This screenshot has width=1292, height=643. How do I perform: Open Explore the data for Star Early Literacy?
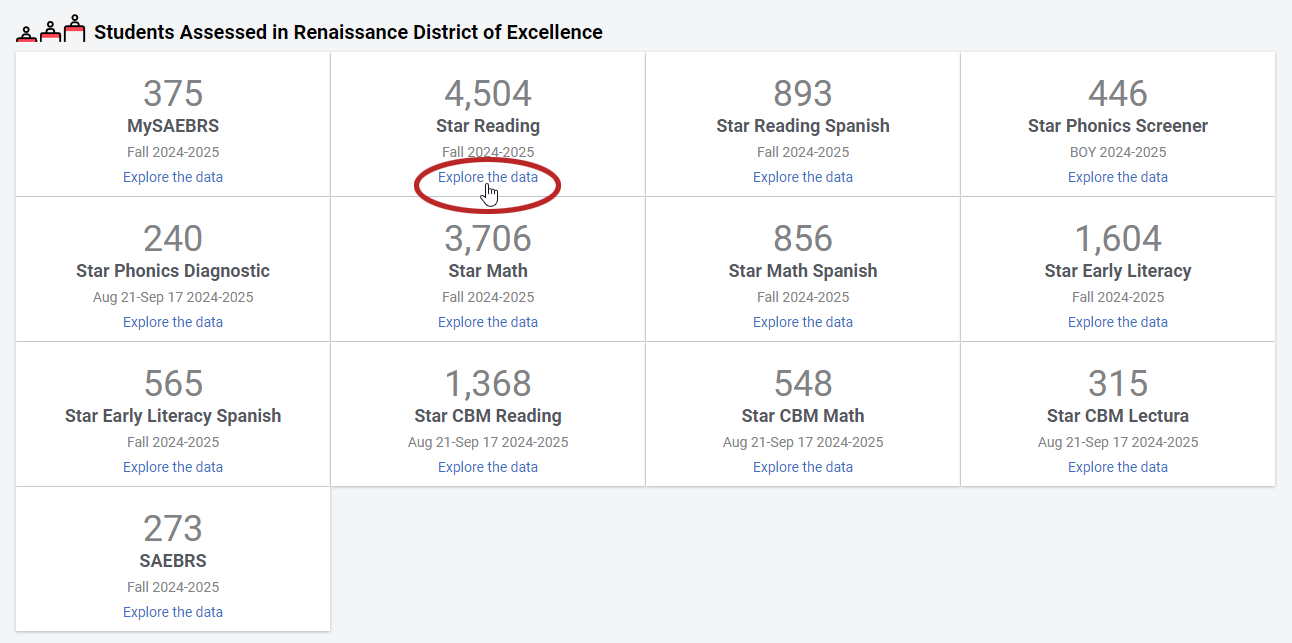1118,322
